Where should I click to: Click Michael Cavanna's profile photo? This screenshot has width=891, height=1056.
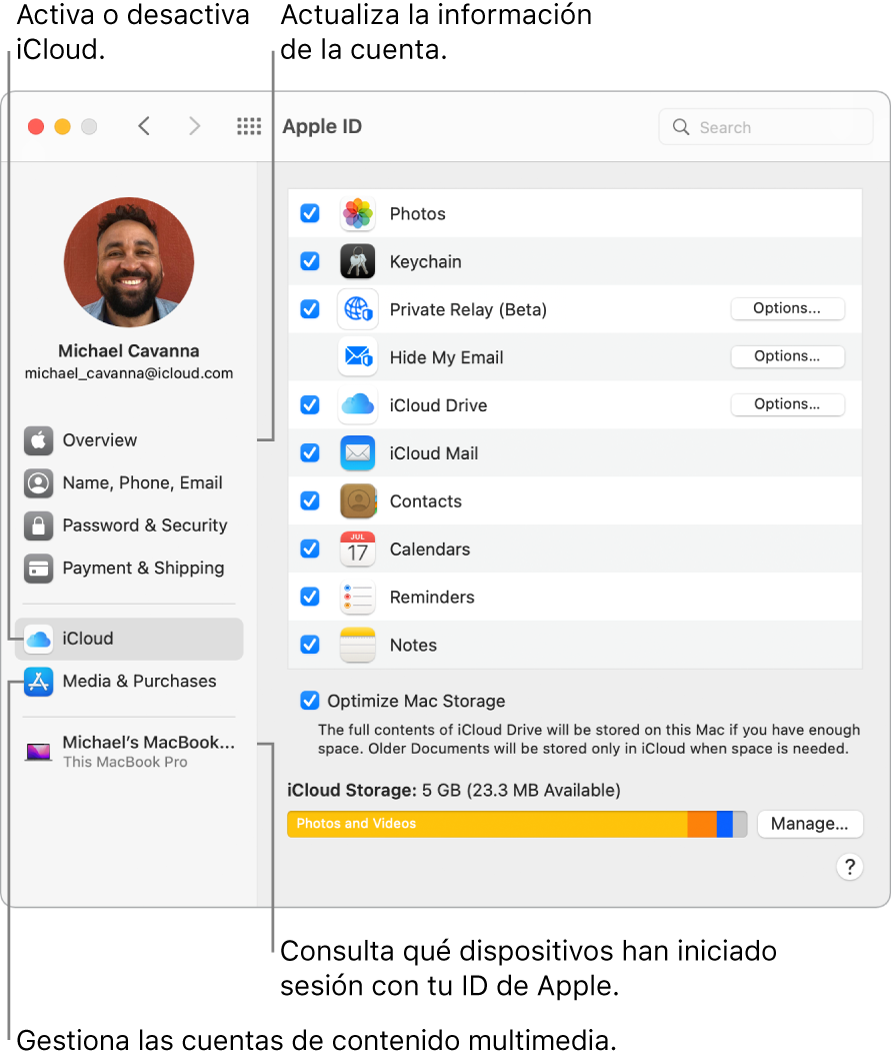(129, 262)
